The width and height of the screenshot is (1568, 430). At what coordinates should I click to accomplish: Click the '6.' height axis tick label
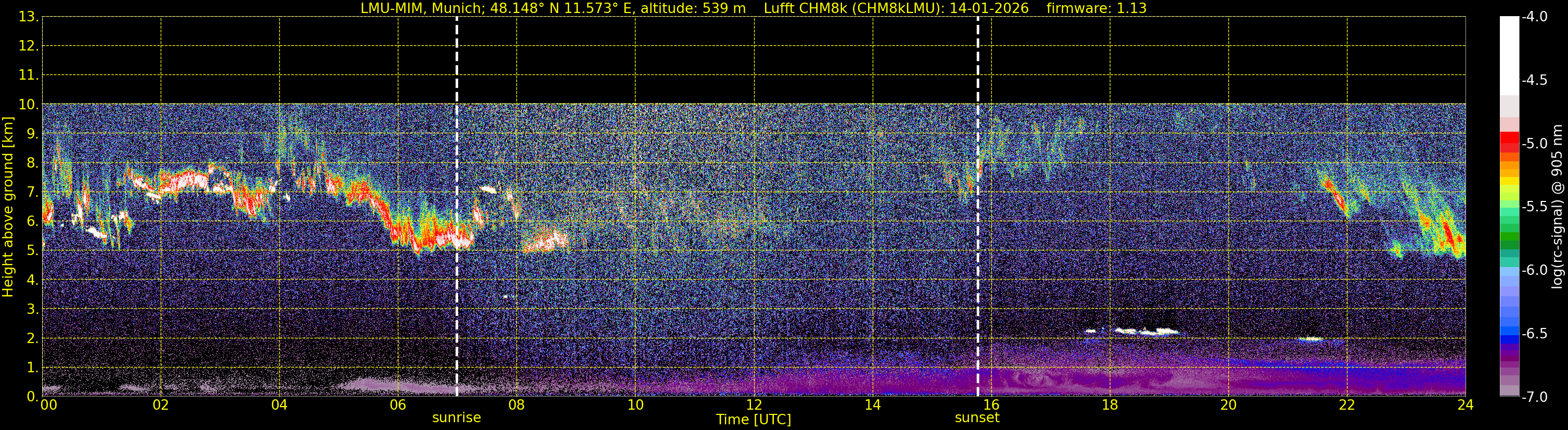tap(32, 221)
